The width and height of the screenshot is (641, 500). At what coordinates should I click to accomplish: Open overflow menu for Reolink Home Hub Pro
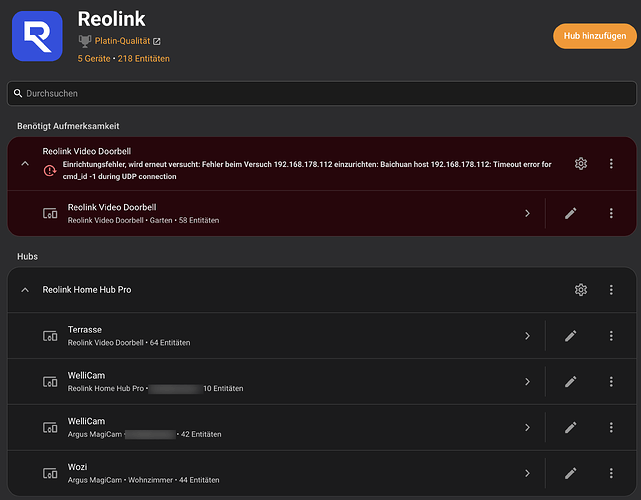point(611,290)
